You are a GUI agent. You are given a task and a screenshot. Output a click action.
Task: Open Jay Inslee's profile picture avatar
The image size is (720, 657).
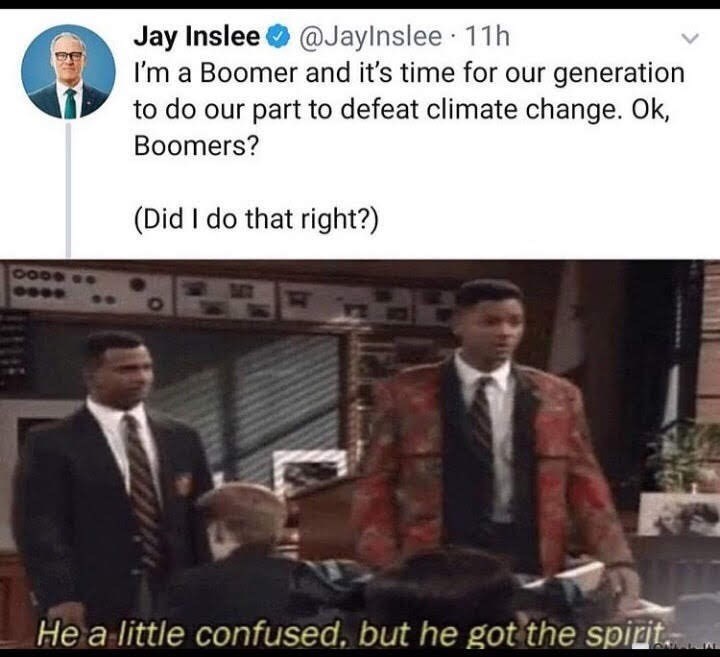(68, 72)
